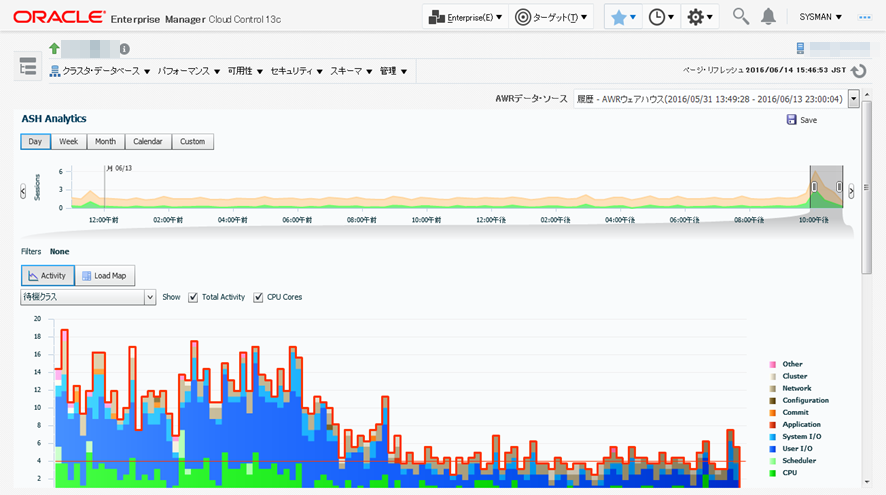Select Custom time range
The image size is (886, 495).
[192, 141]
